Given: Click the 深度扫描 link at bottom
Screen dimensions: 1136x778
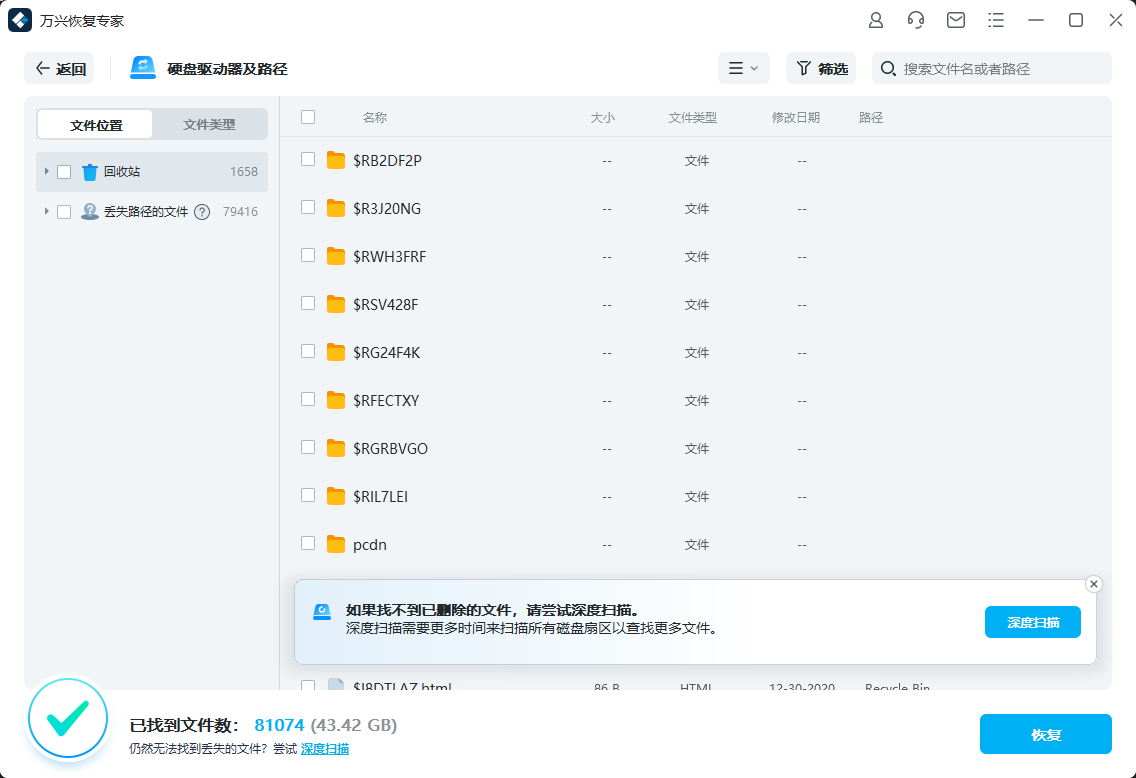Looking at the screenshot, I should coord(323,749).
